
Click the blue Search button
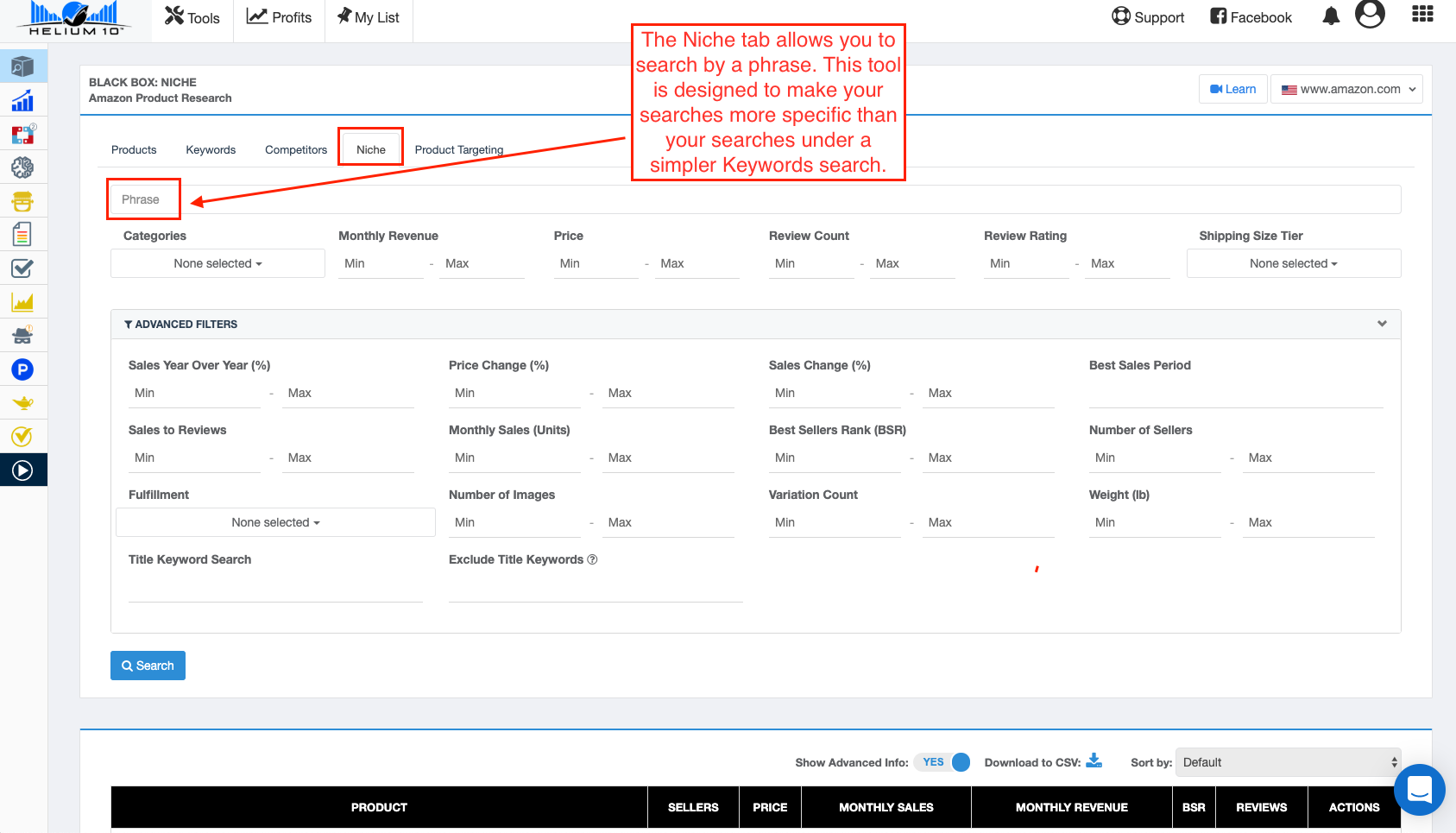[x=148, y=666]
